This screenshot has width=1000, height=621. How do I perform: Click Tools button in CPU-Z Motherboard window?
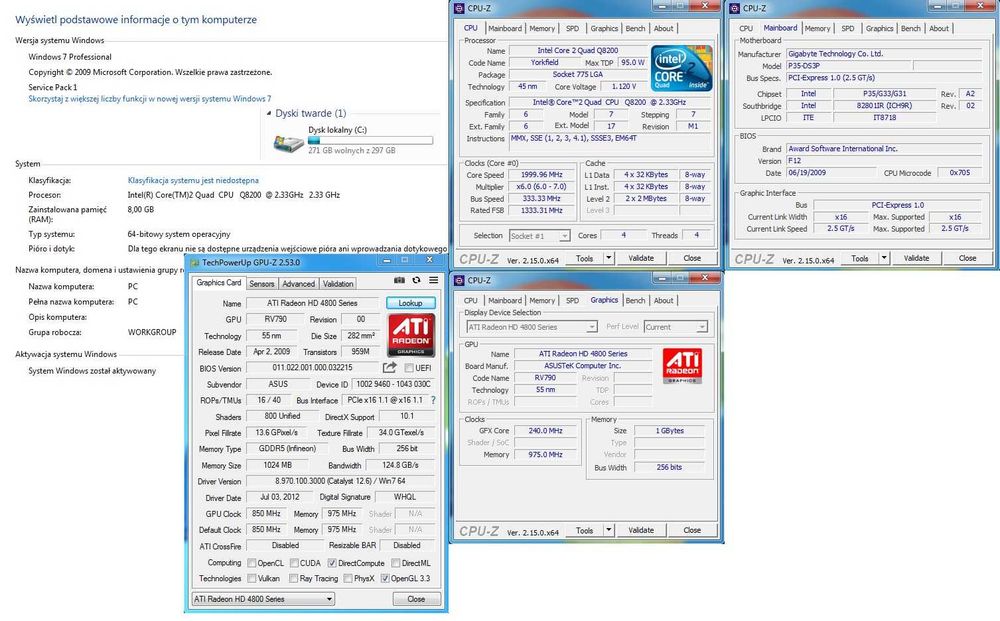point(860,258)
